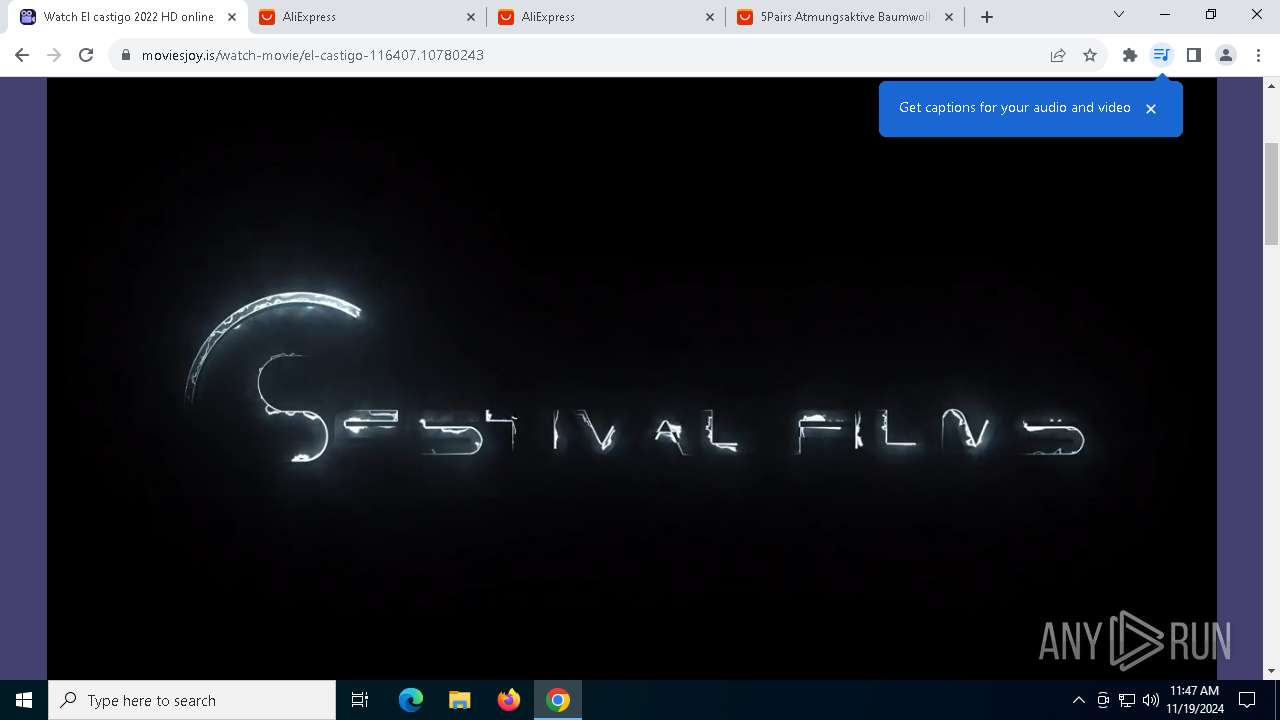This screenshot has width=1280, height=720.
Task: Go back to the previous page
Action: pos(22,55)
